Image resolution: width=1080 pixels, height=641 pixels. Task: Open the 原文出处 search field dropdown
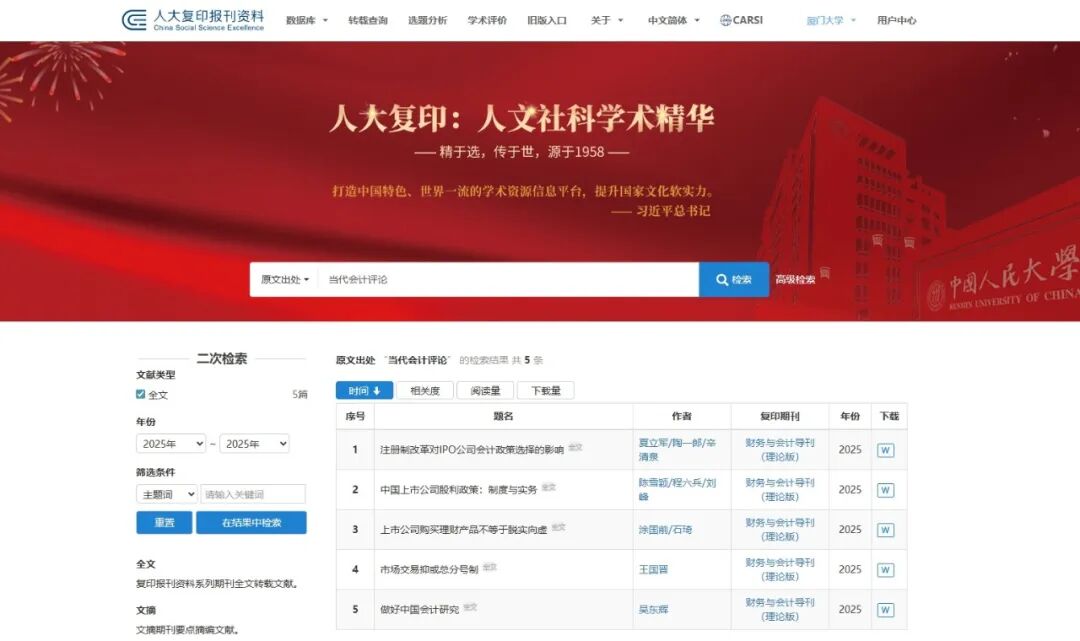(x=284, y=280)
